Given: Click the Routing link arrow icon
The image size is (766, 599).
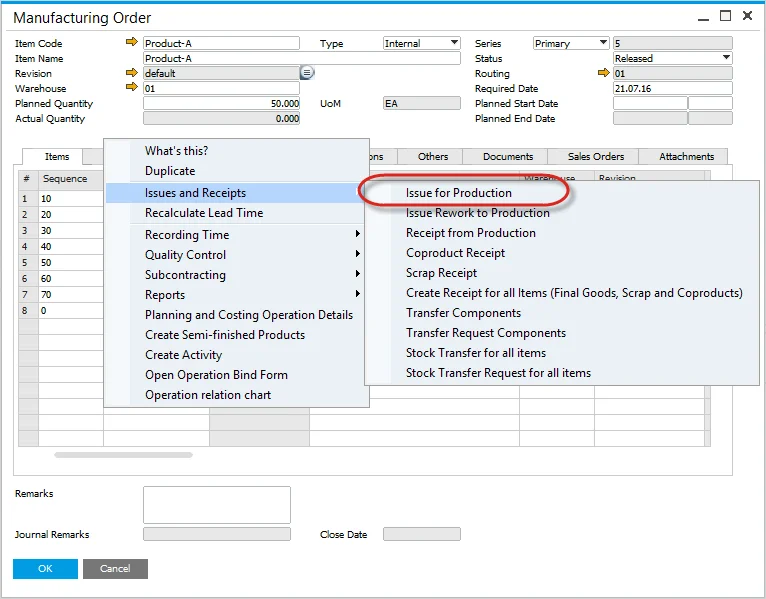Looking at the screenshot, I should [603, 73].
